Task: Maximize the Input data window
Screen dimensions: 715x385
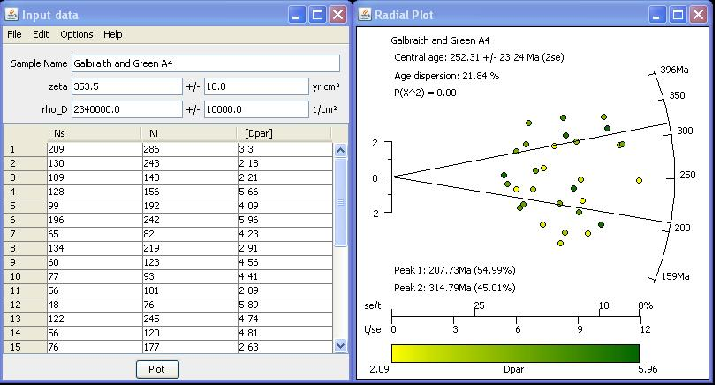Action: coord(317,15)
